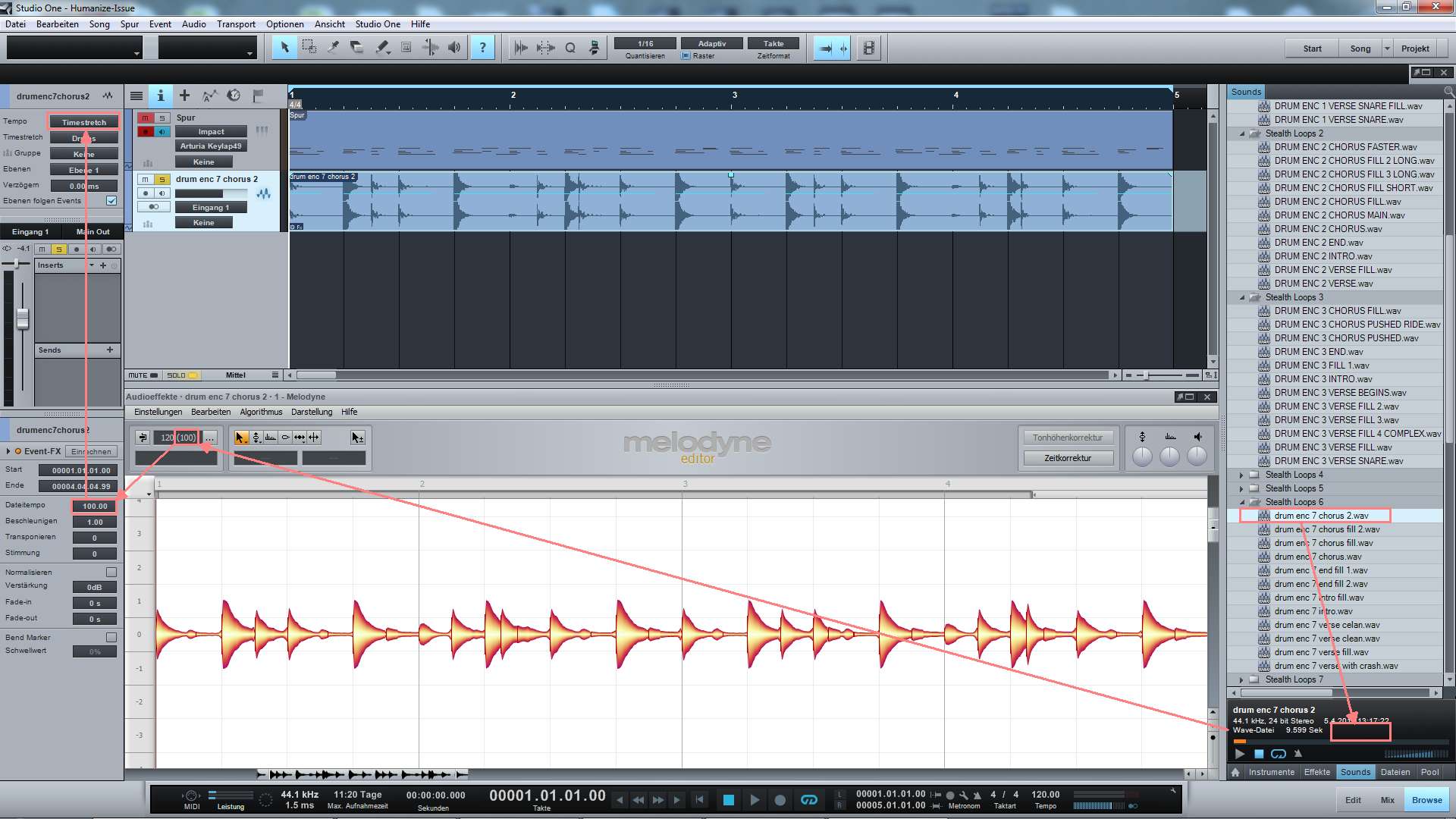Open the Optionen menu
Image resolution: width=1456 pixels, height=819 pixels.
pos(285,24)
